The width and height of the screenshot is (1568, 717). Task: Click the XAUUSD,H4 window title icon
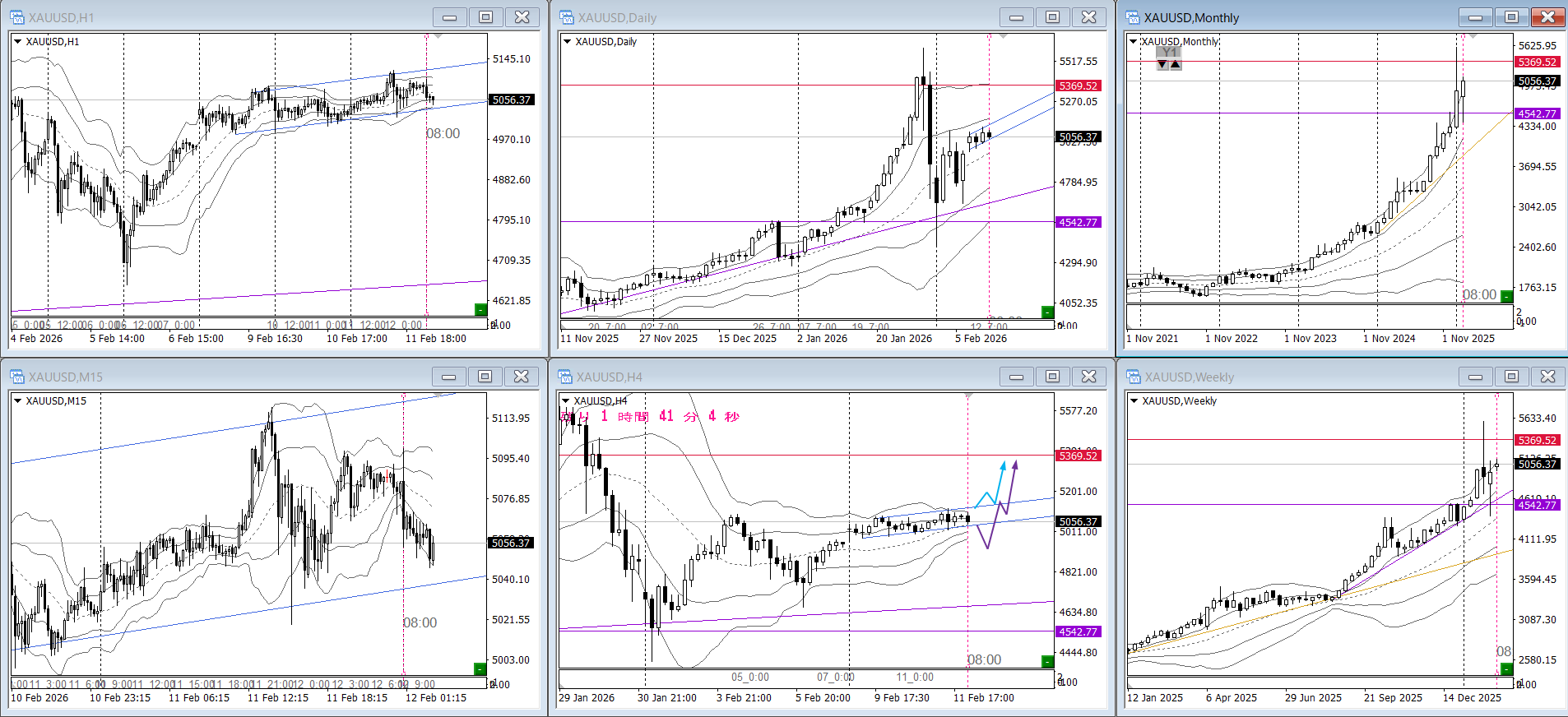[x=566, y=377]
